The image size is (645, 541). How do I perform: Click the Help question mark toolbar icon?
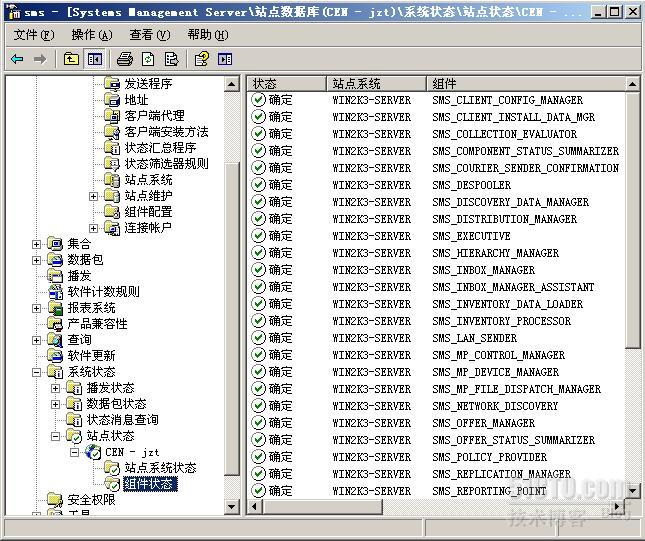click(202, 59)
